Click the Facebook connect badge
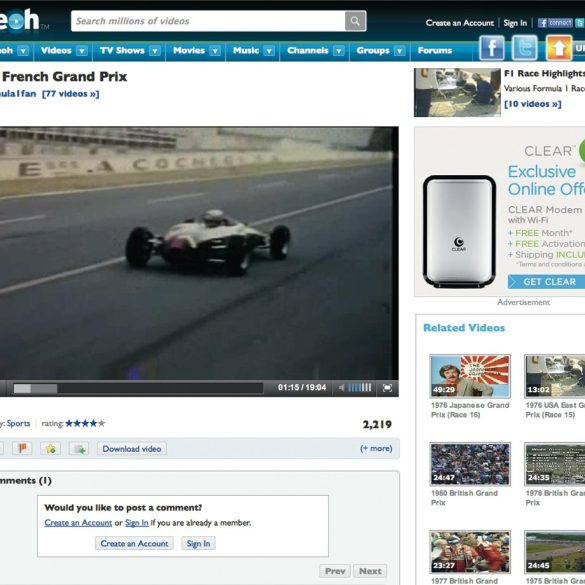Viewport: 585px width, 585px height. tap(555, 23)
